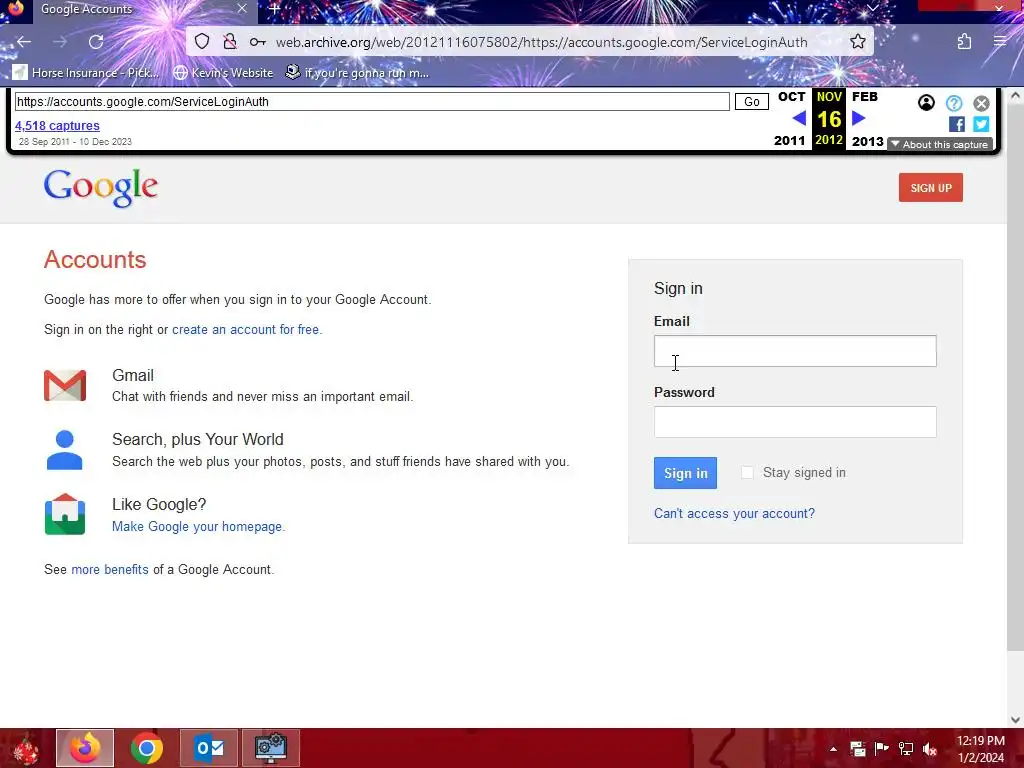This screenshot has width=1024, height=768.
Task: Select OCT in Wayback timeline
Action: [x=792, y=97]
